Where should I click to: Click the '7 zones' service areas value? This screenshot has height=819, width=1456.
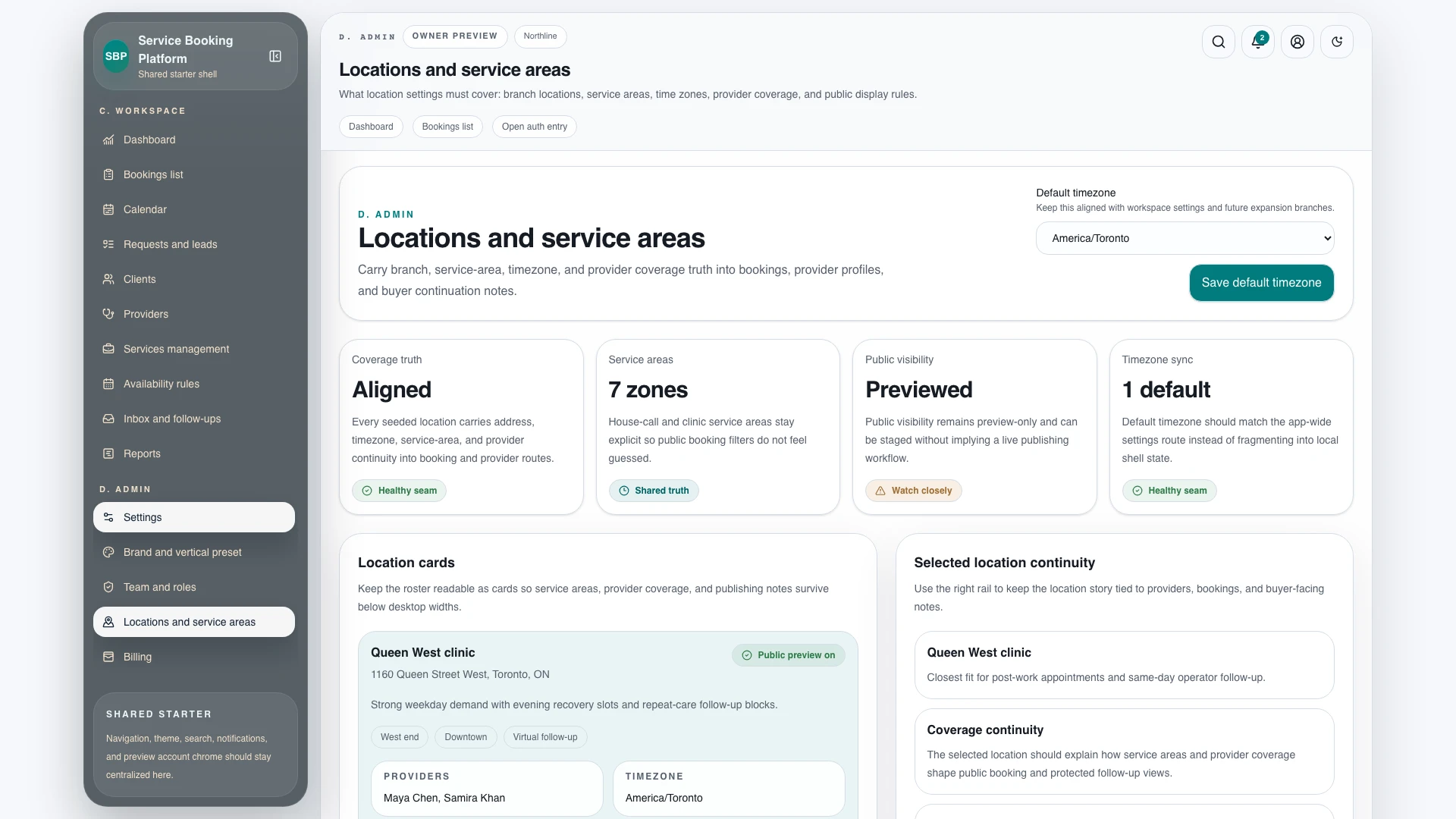[x=648, y=390]
